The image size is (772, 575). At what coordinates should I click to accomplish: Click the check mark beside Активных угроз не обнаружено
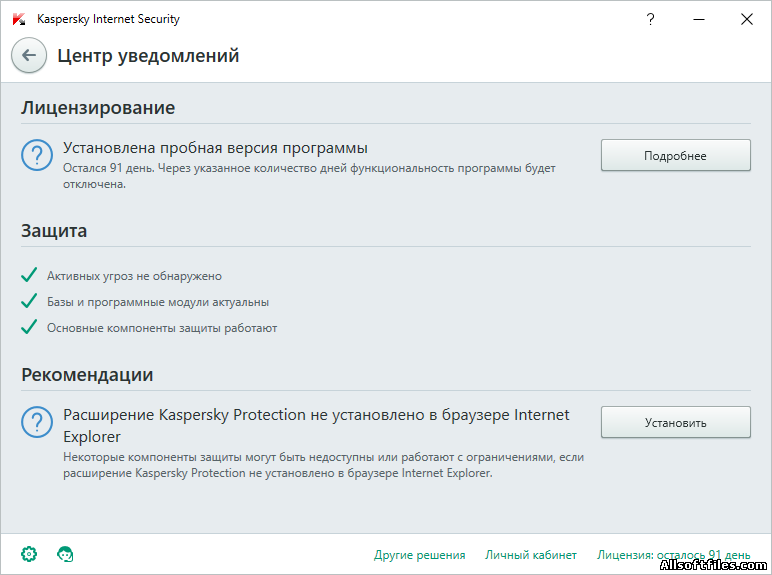click(29, 275)
